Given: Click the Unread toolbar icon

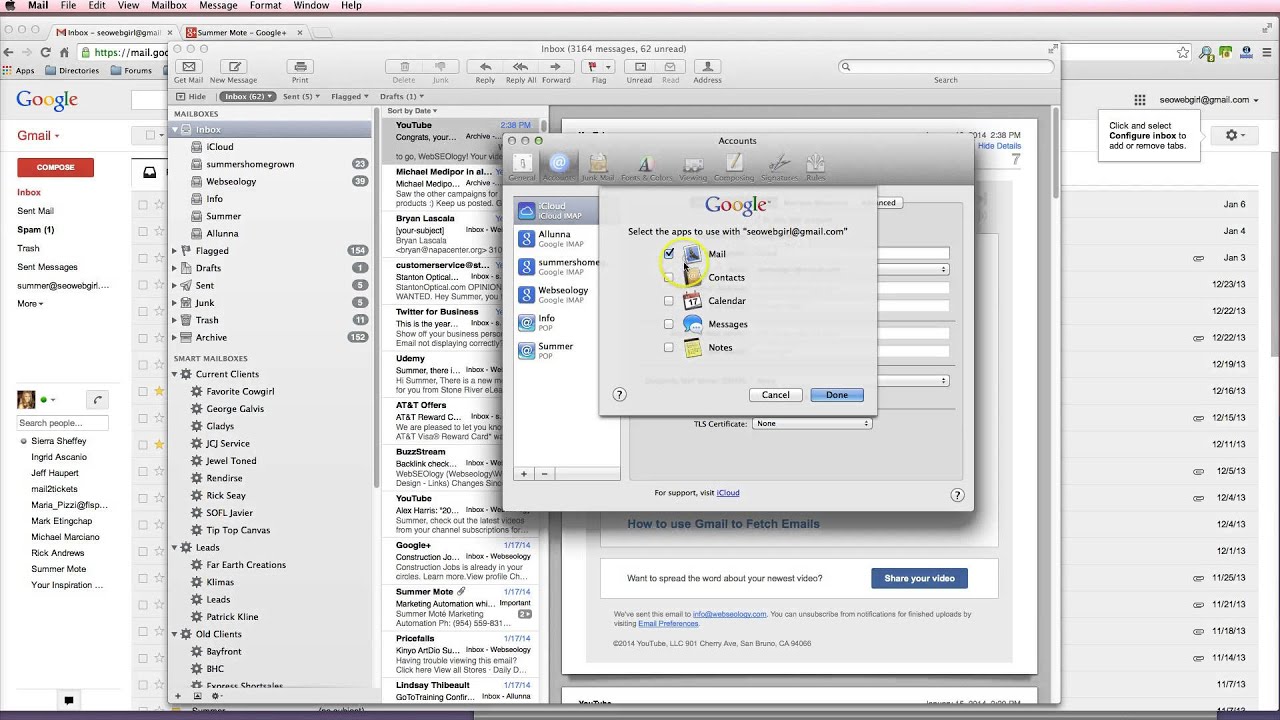Looking at the screenshot, I should point(639,67).
